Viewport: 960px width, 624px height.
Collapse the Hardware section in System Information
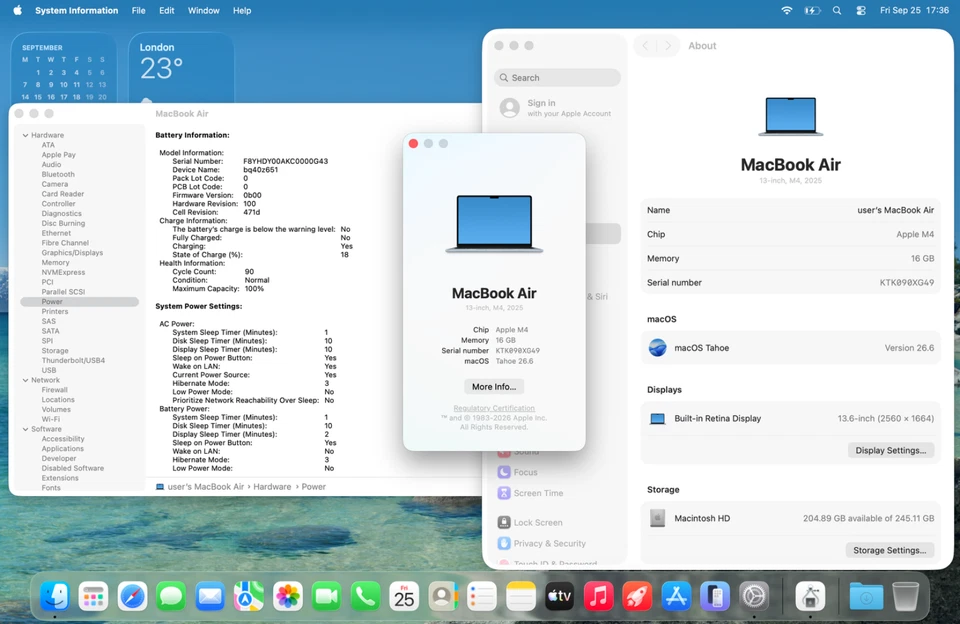(x=25, y=135)
